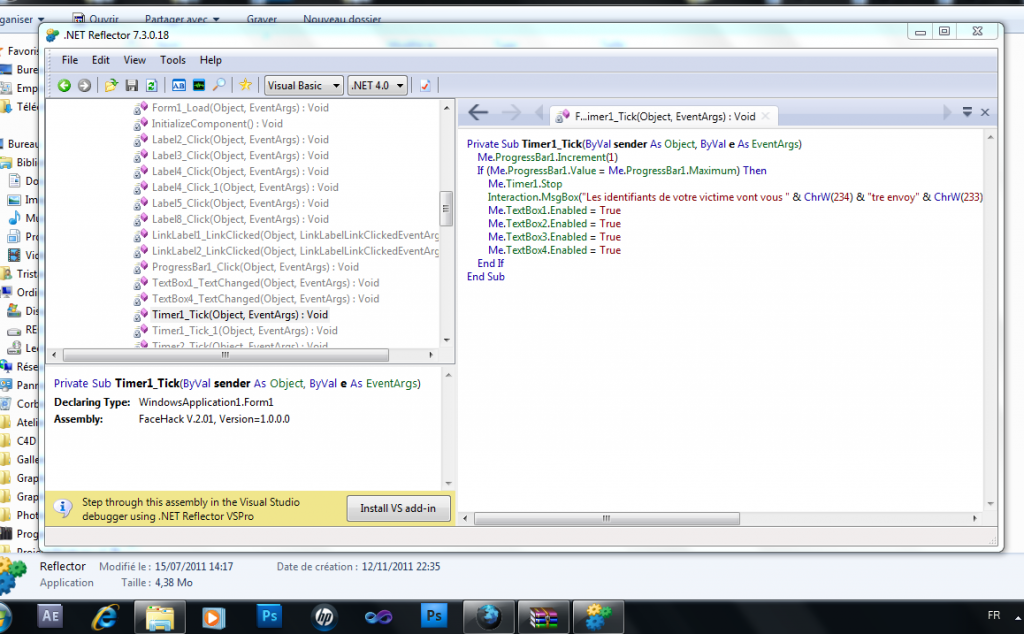Launch Internet Explorer from the taskbar
The width and height of the screenshot is (1024, 634).
pyautogui.click(x=104, y=616)
